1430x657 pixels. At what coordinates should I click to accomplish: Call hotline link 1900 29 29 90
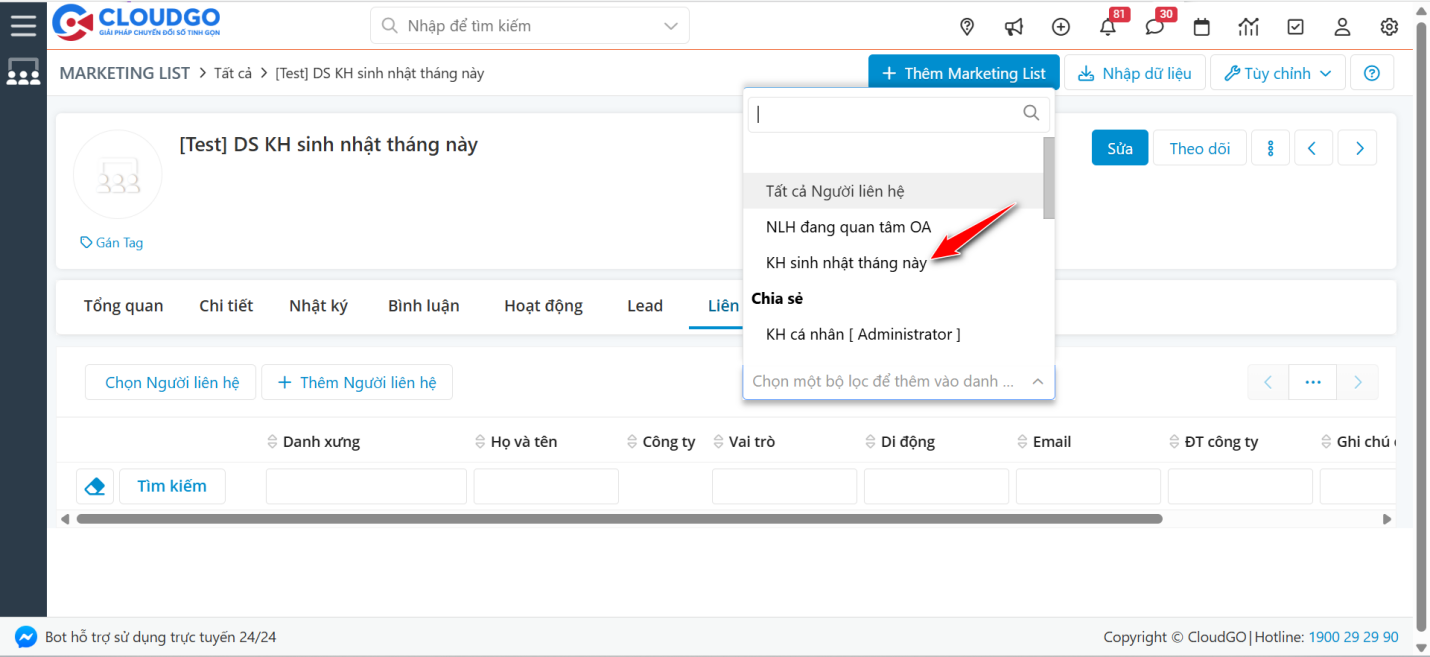[1353, 637]
